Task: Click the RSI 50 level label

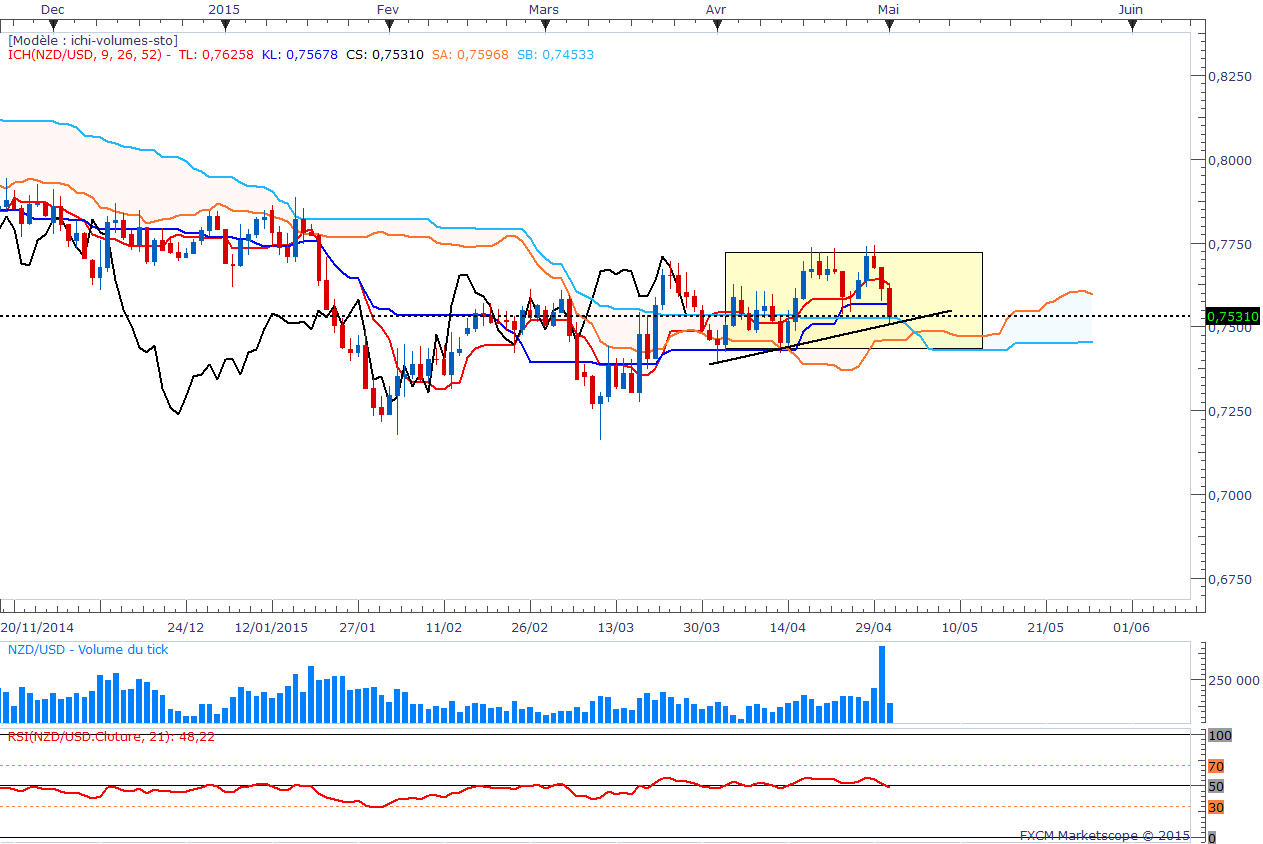Action: click(1216, 786)
